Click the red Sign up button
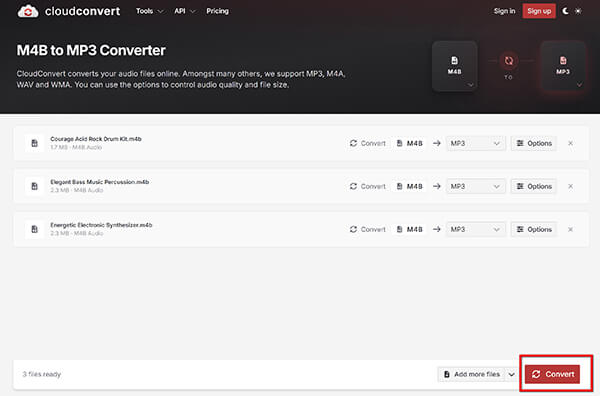Screen dimensions: 600x396 click(539, 11)
